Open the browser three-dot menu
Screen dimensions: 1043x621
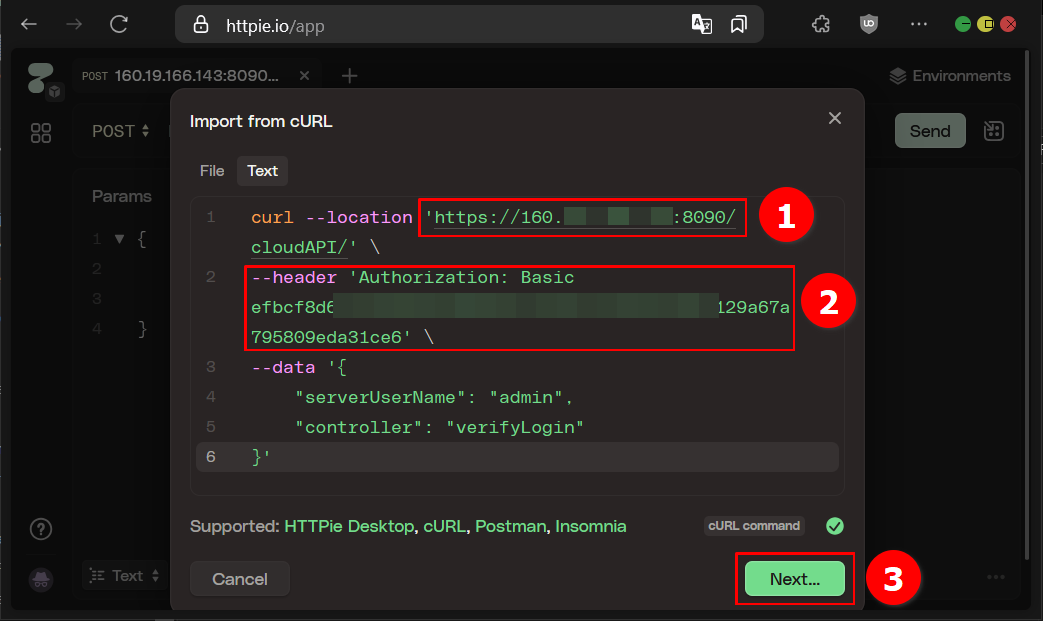click(919, 25)
